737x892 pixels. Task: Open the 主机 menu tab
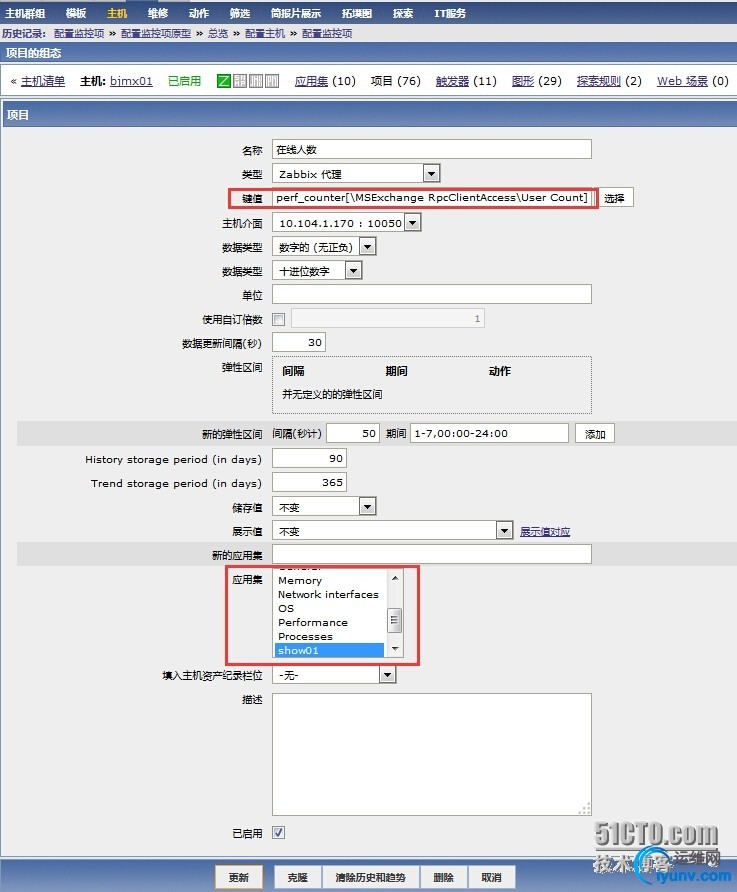click(117, 13)
